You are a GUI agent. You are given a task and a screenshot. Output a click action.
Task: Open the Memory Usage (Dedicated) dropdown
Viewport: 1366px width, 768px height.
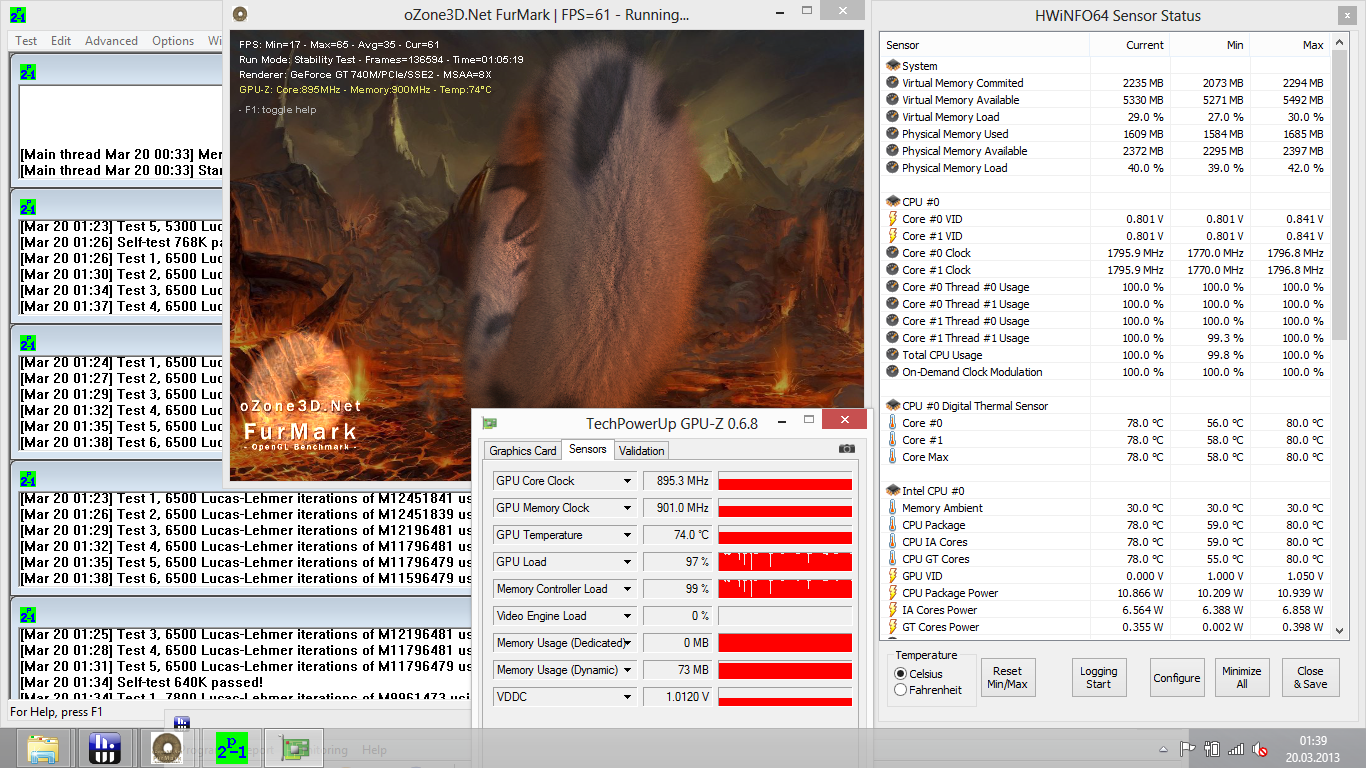628,643
